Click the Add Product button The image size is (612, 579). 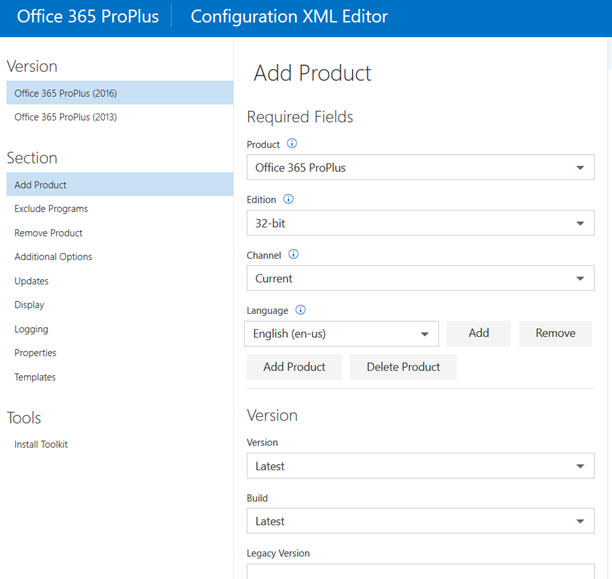click(x=294, y=367)
